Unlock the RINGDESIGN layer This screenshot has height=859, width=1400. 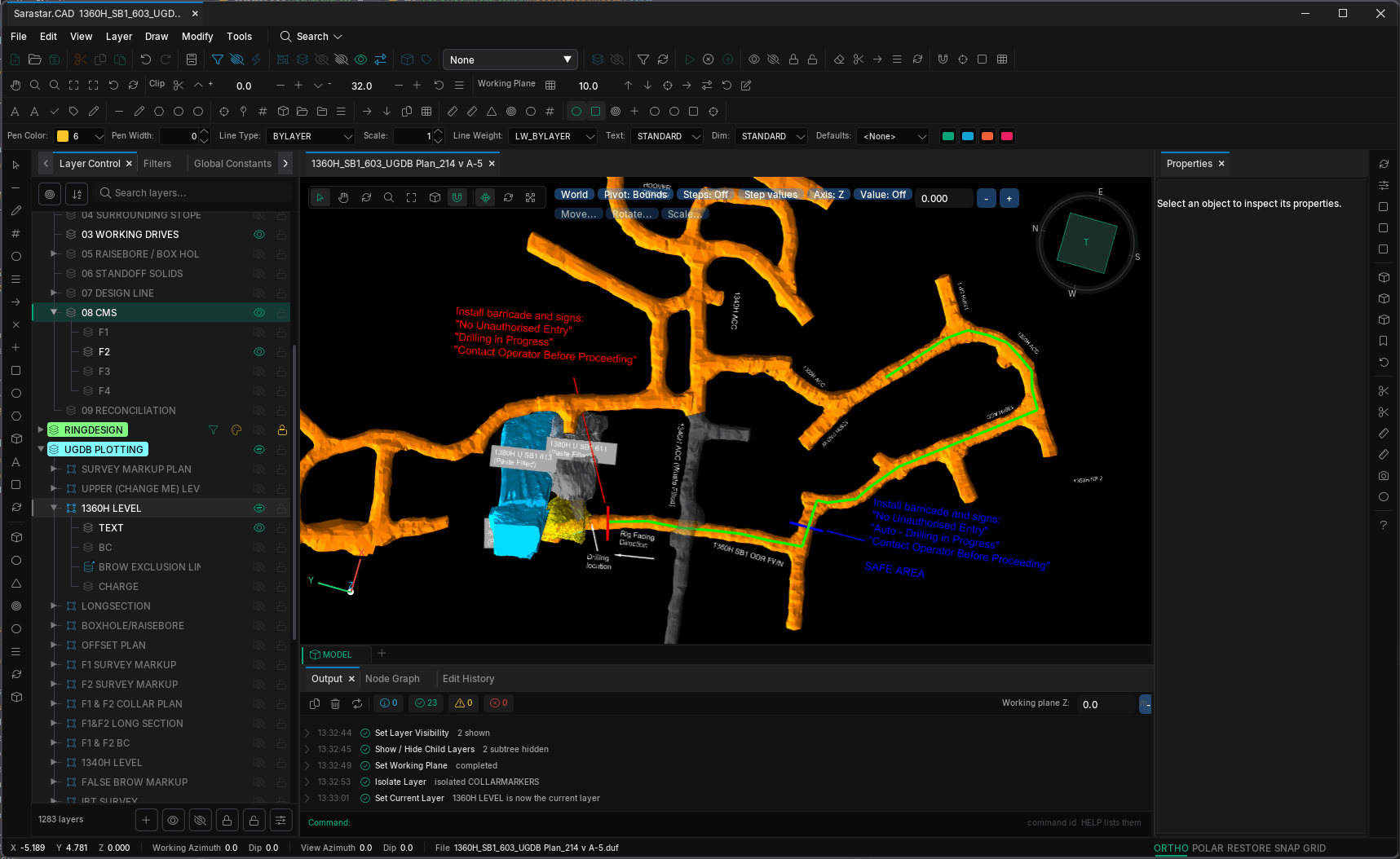pos(282,430)
